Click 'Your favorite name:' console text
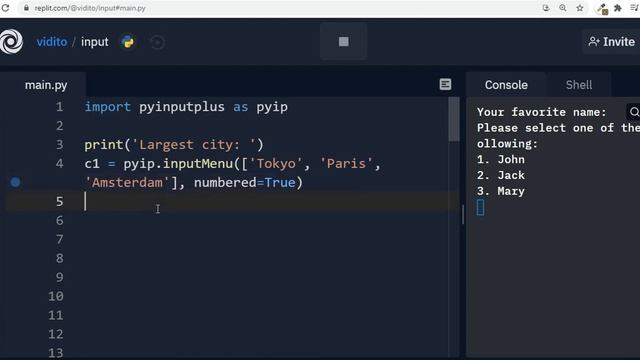The height and width of the screenshot is (360, 640). (x=542, y=112)
